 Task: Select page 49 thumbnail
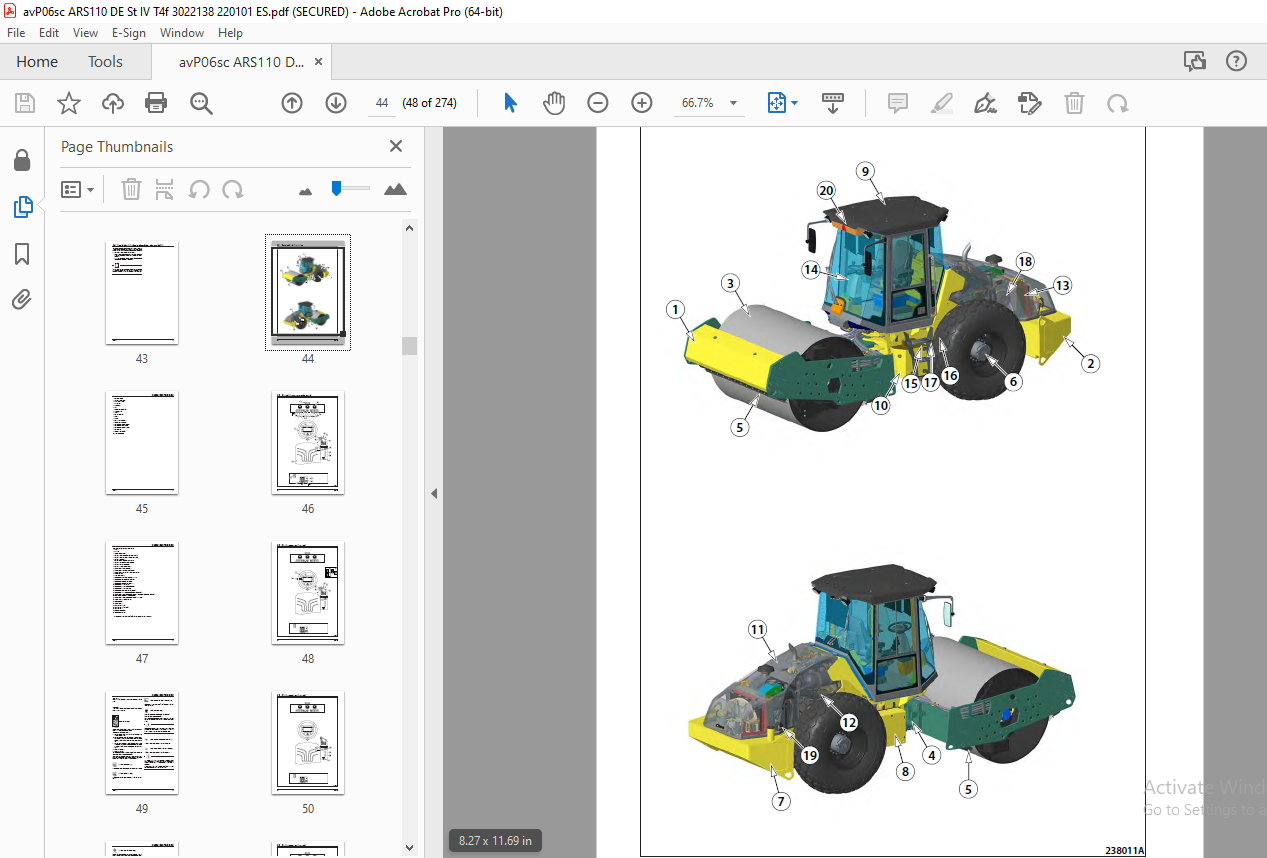pos(142,743)
